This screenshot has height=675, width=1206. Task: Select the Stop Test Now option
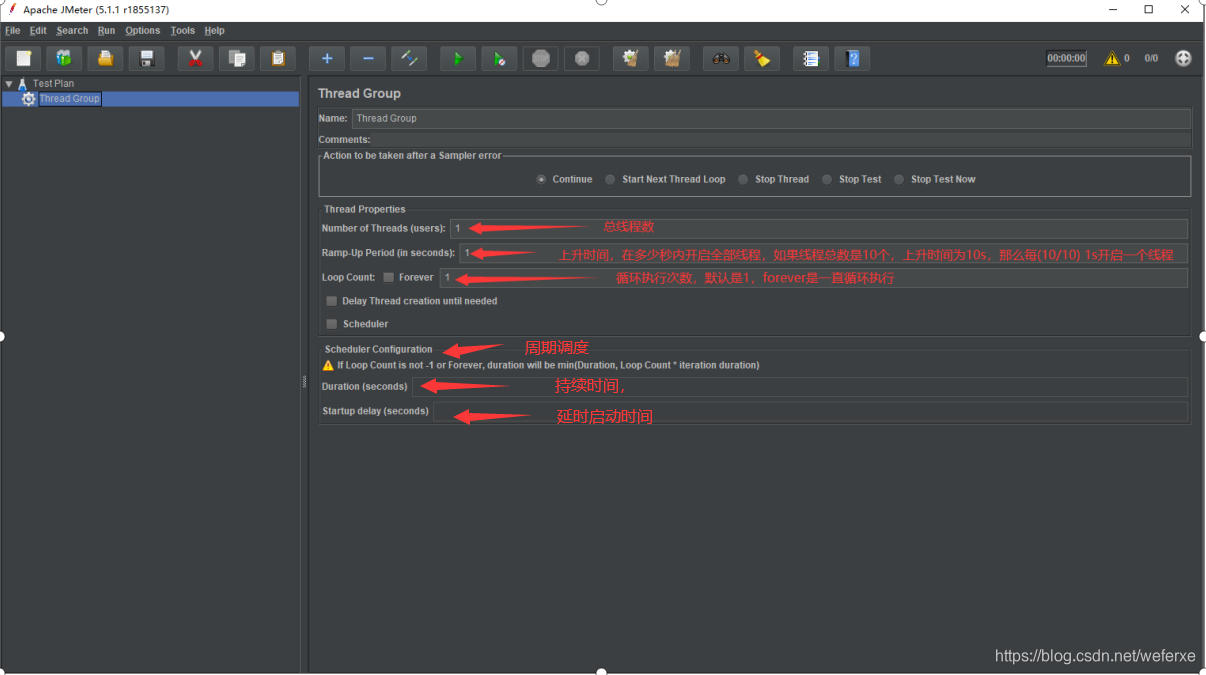(899, 180)
